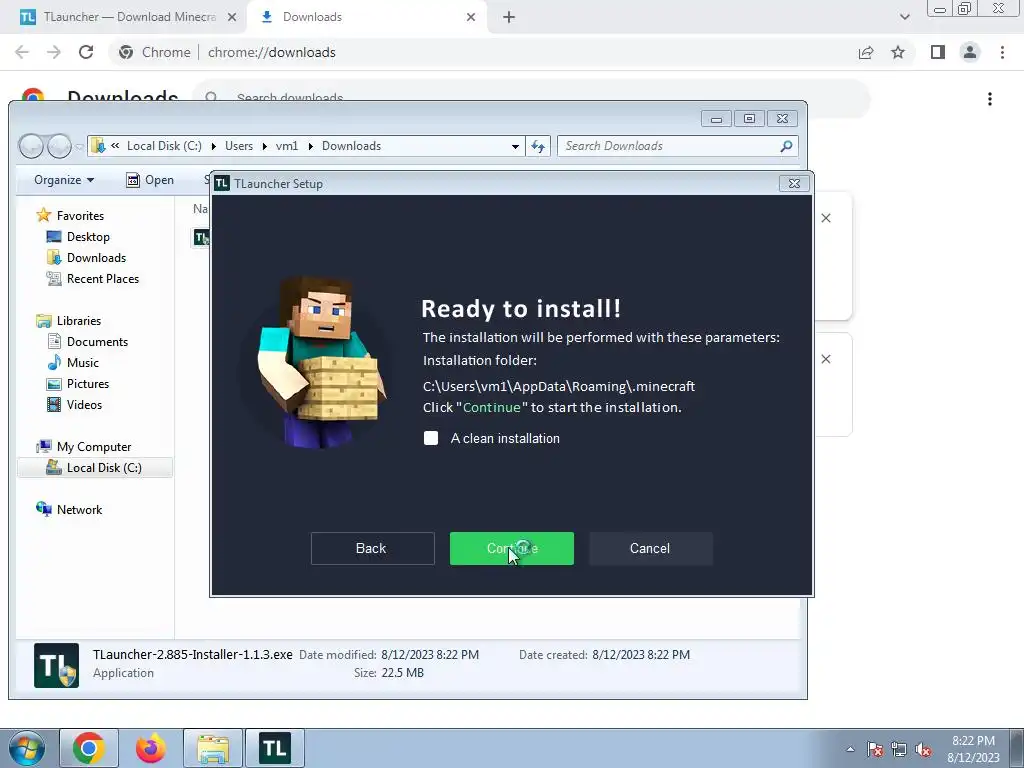Open Downloads in Favorites
This screenshot has height=768, width=1024.
(x=96, y=257)
